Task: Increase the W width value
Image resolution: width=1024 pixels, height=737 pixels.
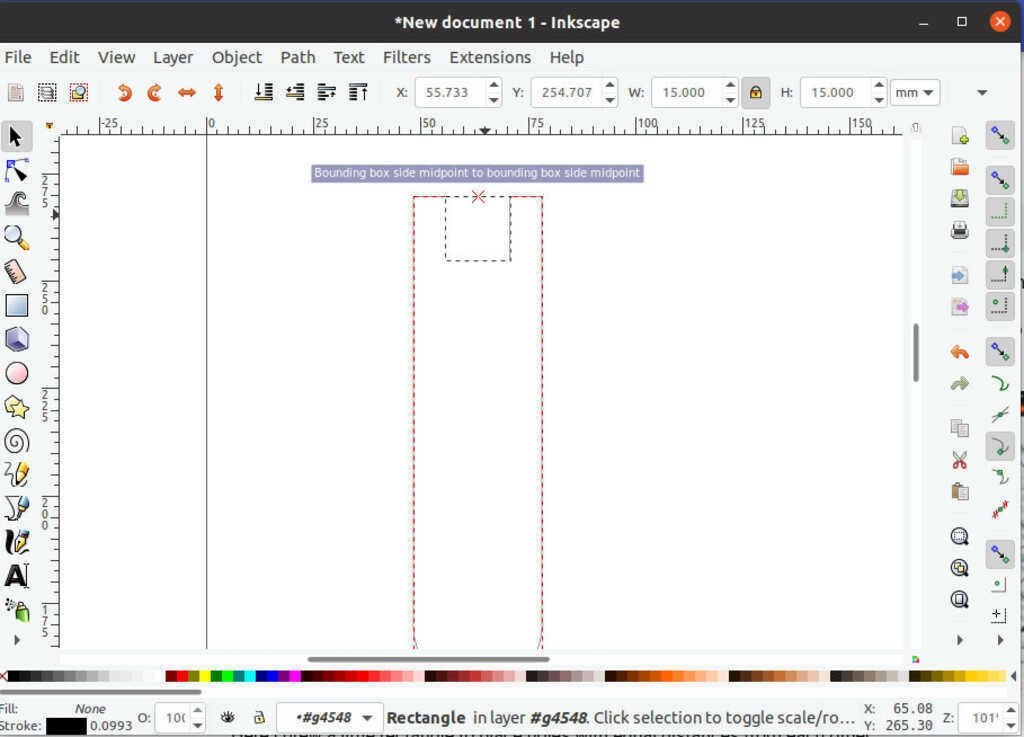Action: (x=730, y=86)
